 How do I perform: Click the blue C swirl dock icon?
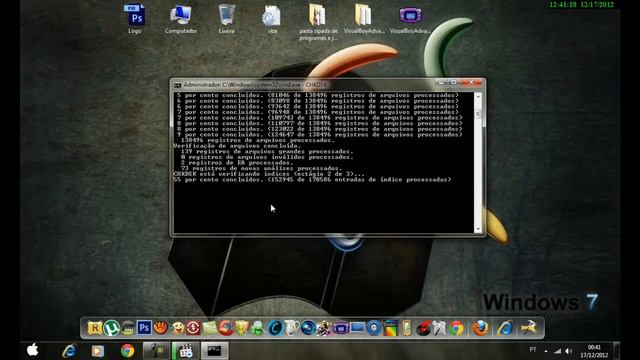pos(275,328)
